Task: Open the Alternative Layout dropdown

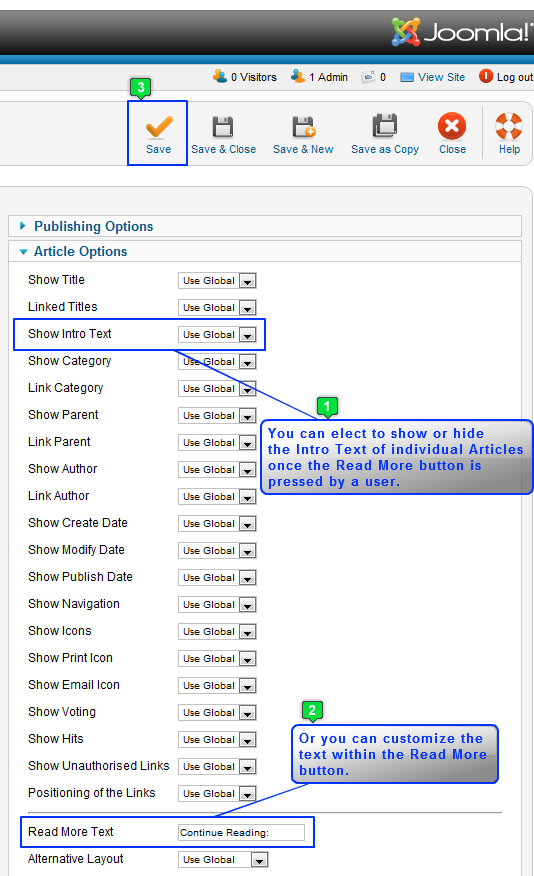Action: (223, 859)
